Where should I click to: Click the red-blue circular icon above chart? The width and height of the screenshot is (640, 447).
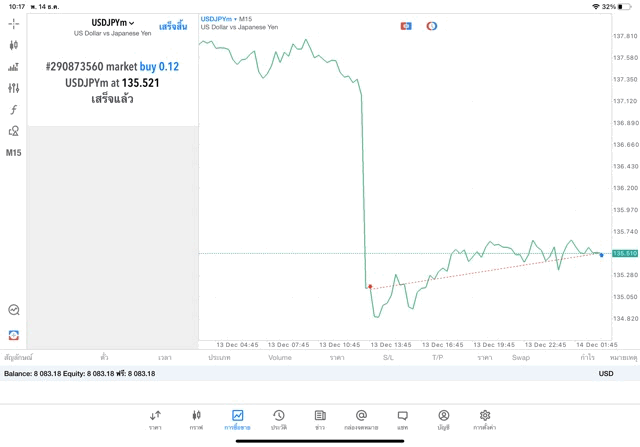(x=431, y=26)
